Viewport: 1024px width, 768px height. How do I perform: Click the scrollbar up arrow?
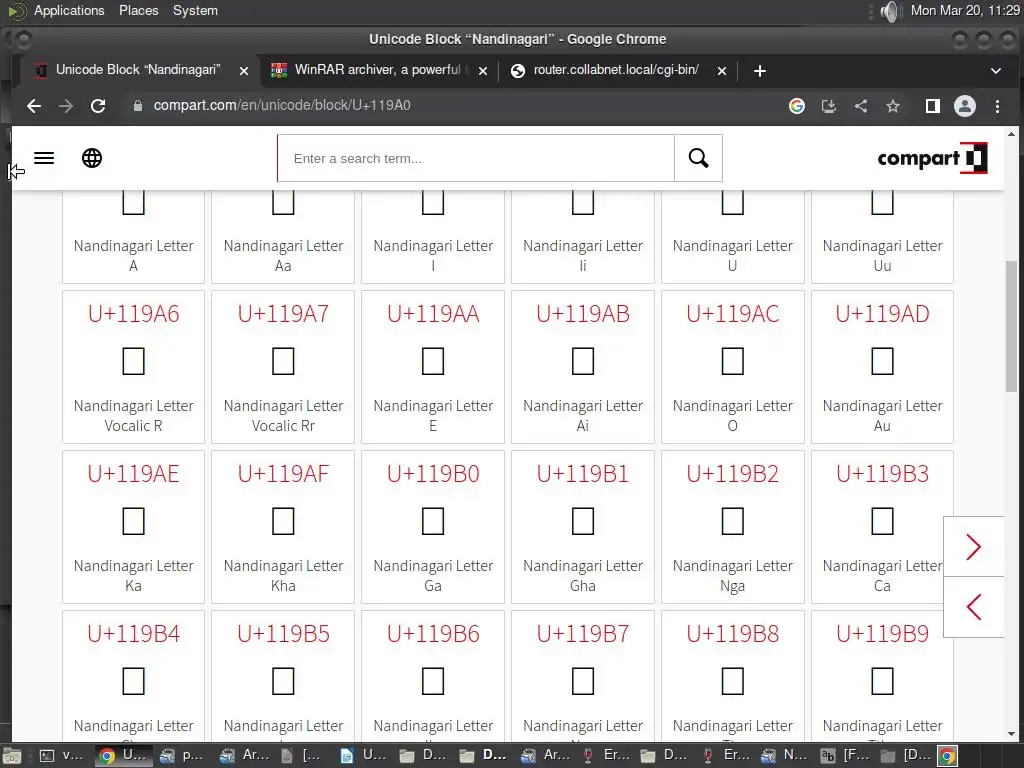pyautogui.click(x=1012, y=134)
